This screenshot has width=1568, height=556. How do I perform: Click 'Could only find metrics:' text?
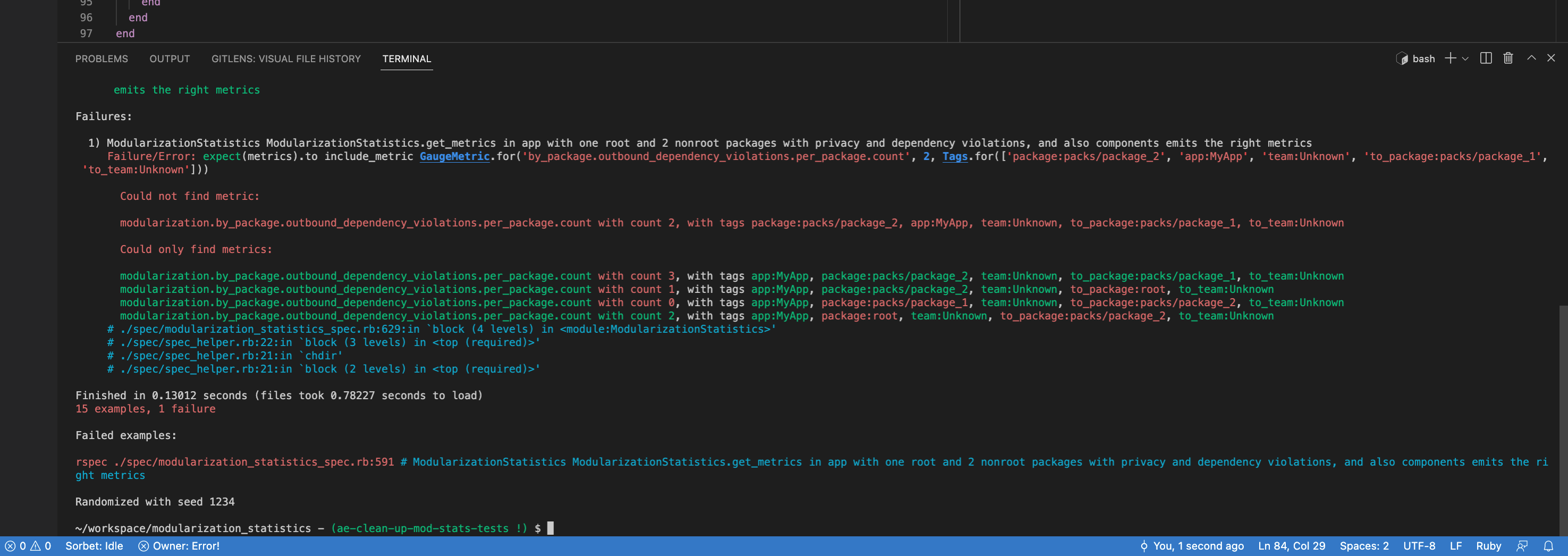[196, 250]
